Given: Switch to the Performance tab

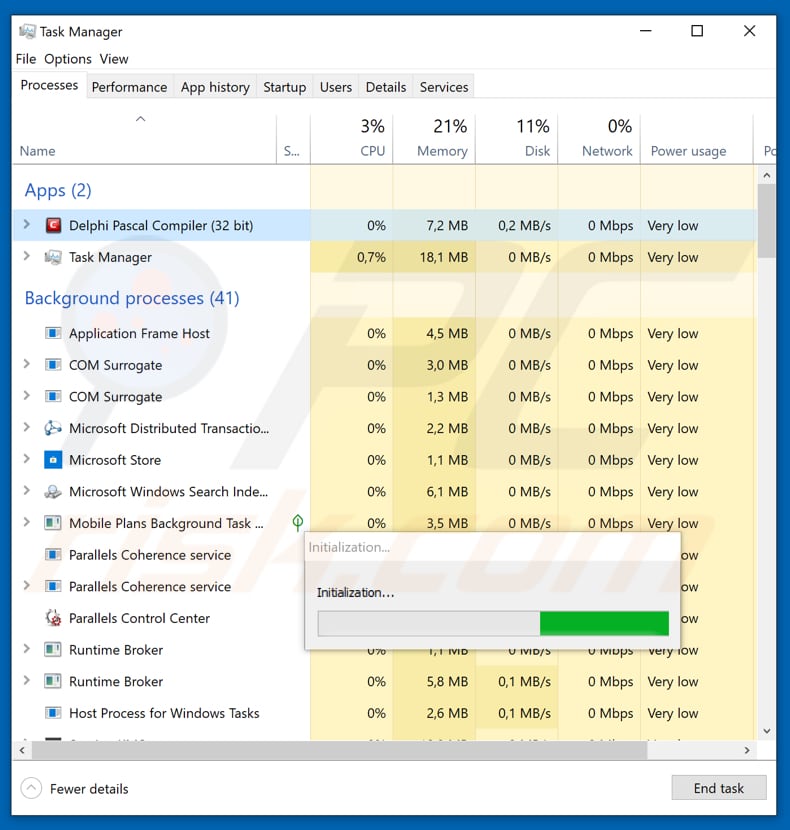Looking at the screenshot, I should click(129, 87).
